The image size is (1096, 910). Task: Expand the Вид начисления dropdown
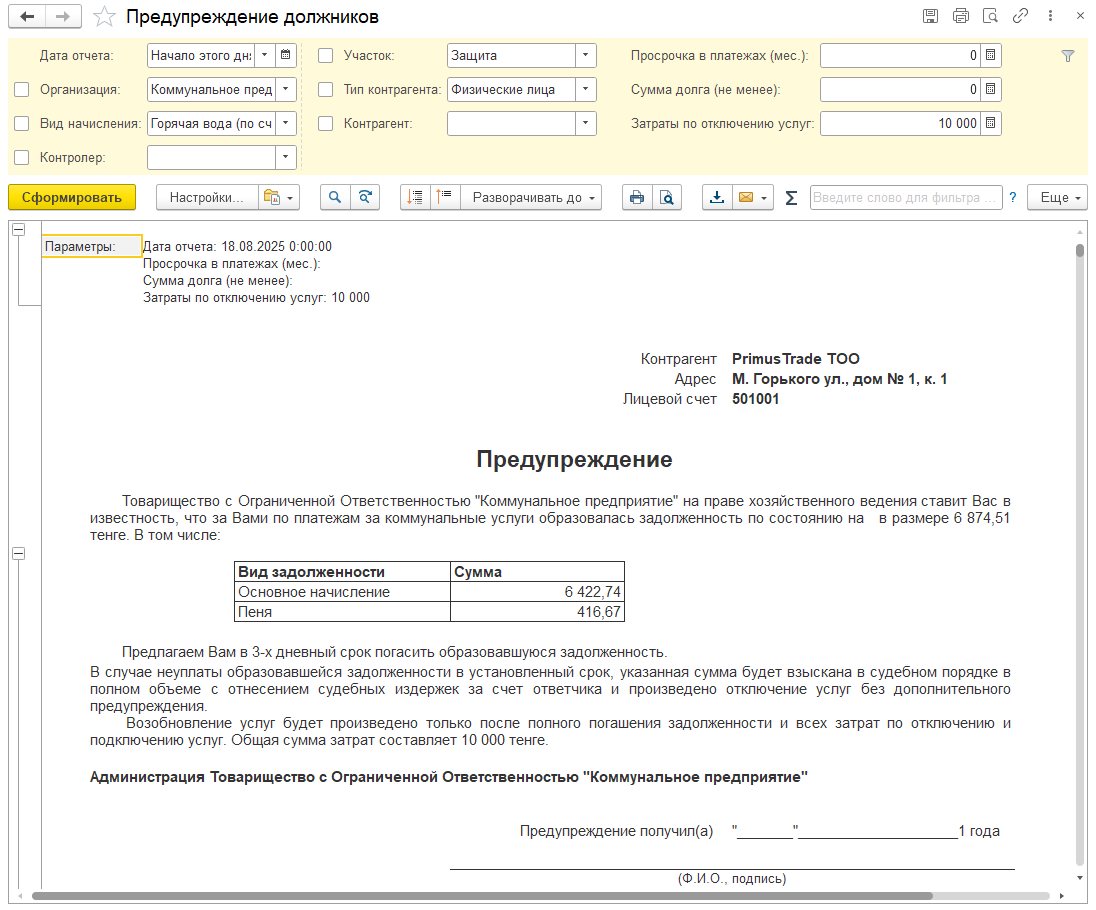tap(286, 124)
